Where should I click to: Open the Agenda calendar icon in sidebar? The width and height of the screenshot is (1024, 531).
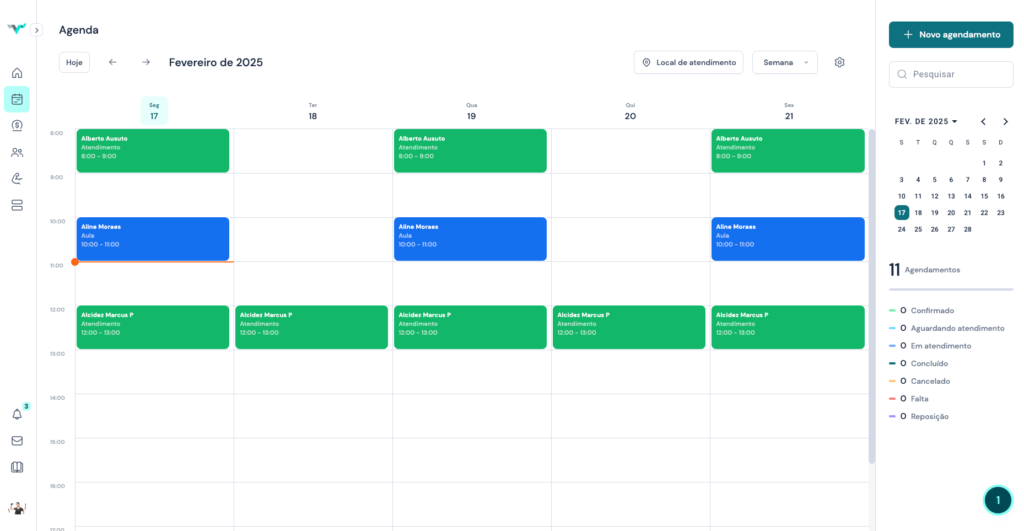17,99
